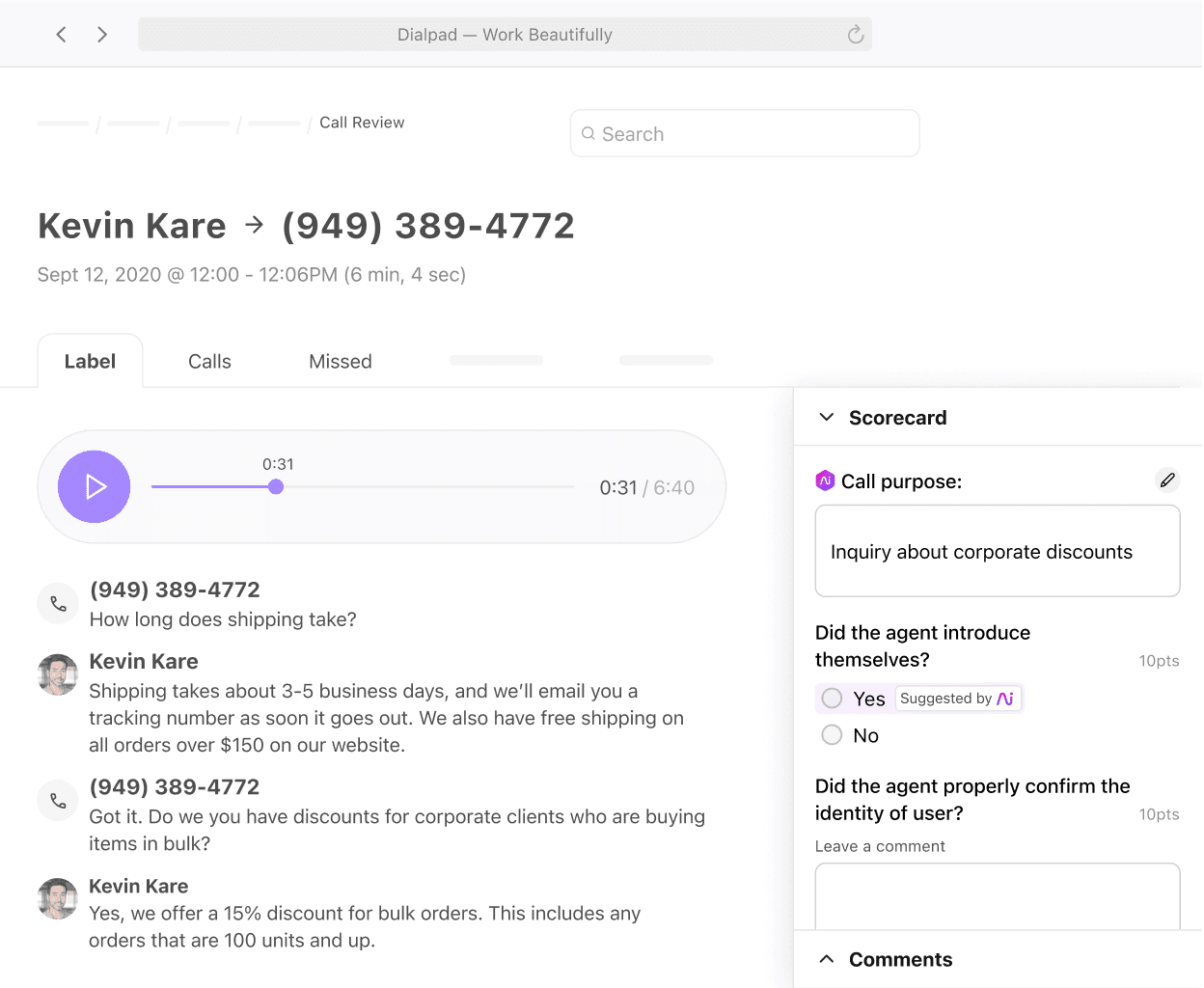
Task: Click the Leave a comment text field
Action: tap(997, 897)
